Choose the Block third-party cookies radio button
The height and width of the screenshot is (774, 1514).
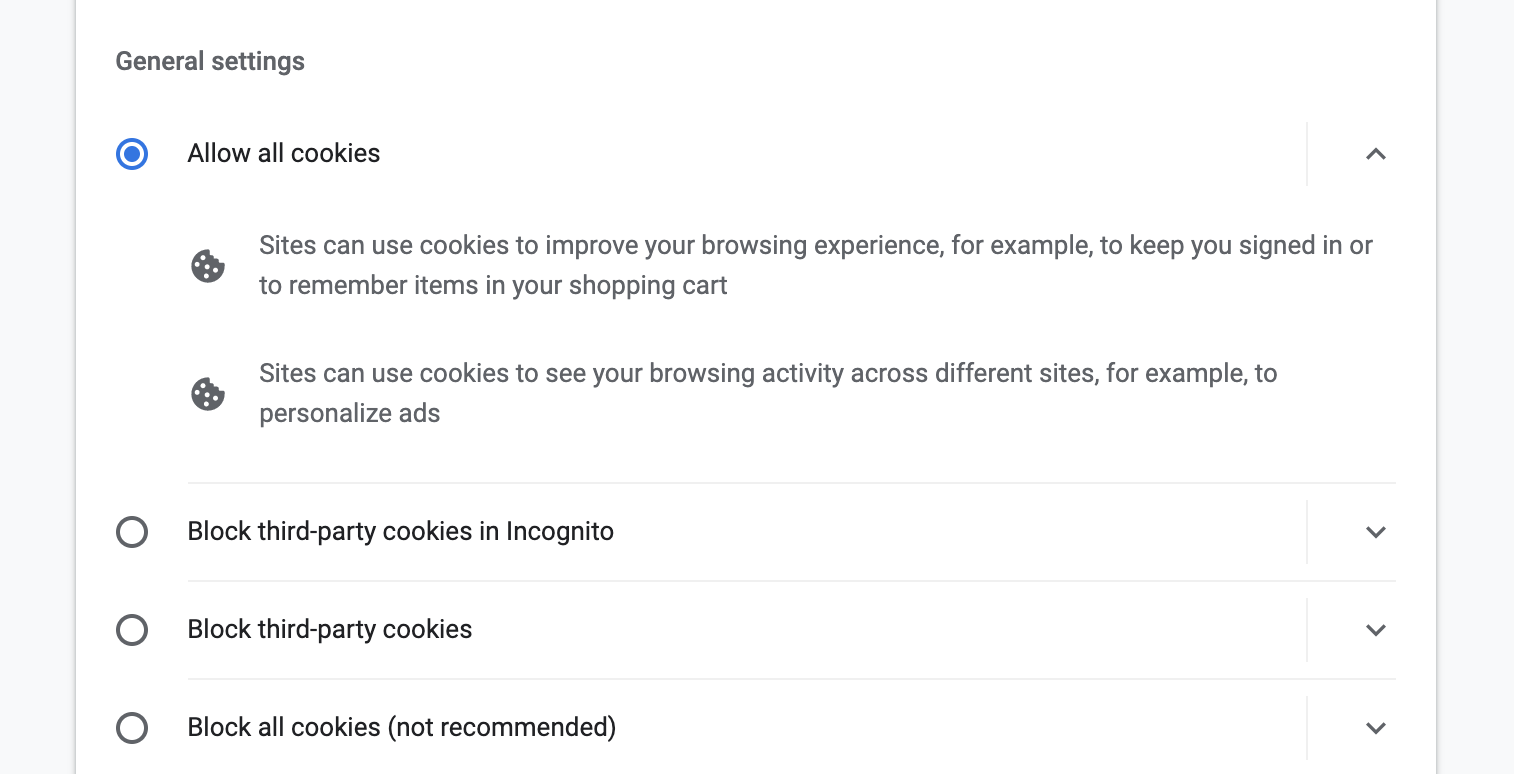click(x=132, y=630)
